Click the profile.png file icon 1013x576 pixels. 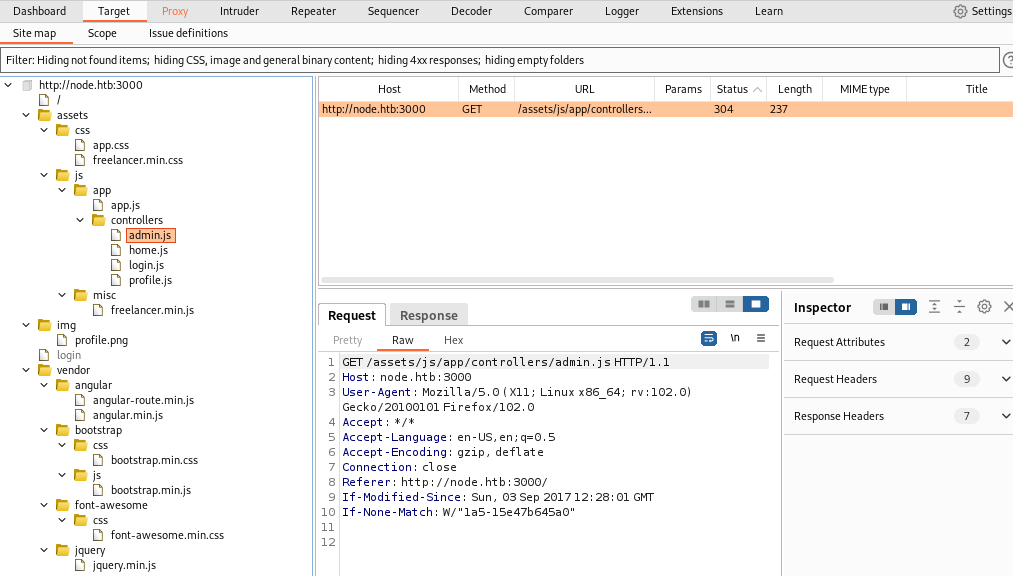(x=62, y=340)
